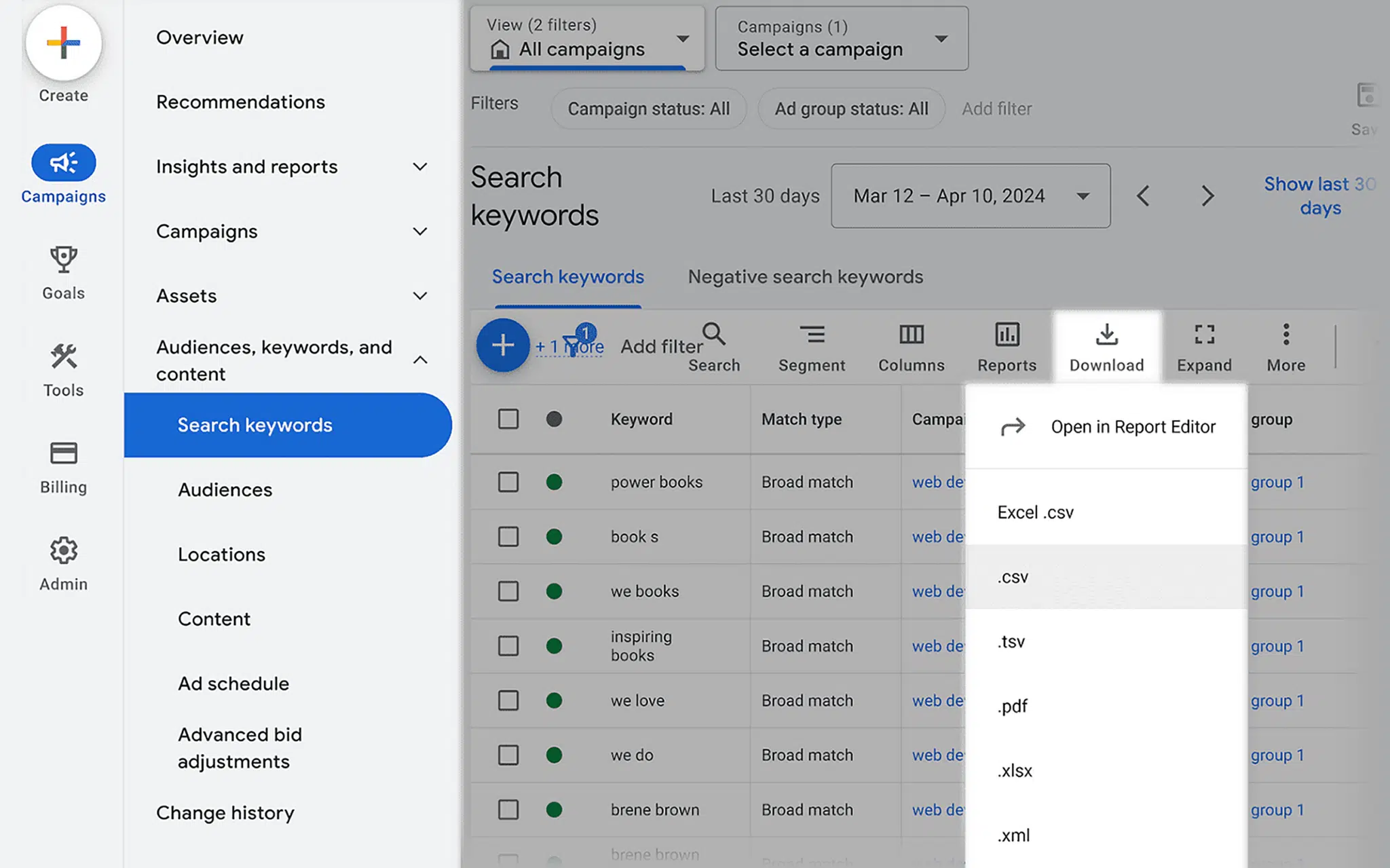Check keyword checkbox for book s
The width and height of the screenshot is (1390, 868).
(508, 537)
